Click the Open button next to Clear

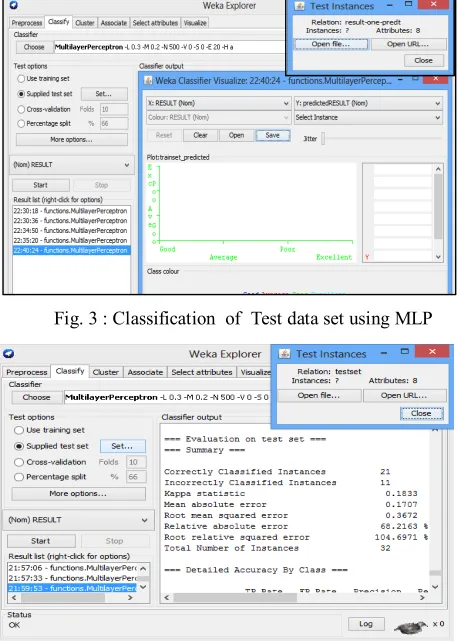click(236, 136)
